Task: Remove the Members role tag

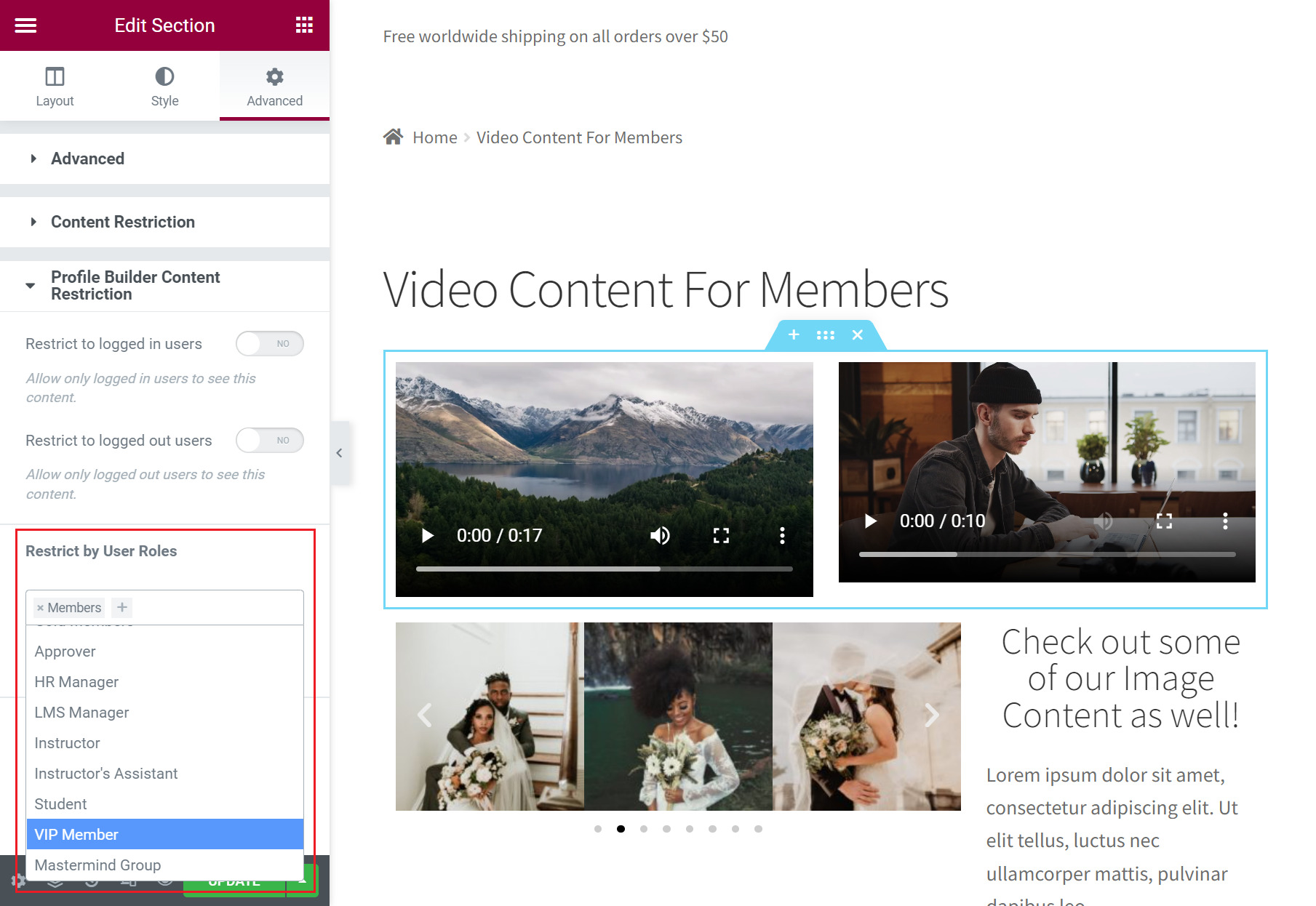Action: (40, 608)
